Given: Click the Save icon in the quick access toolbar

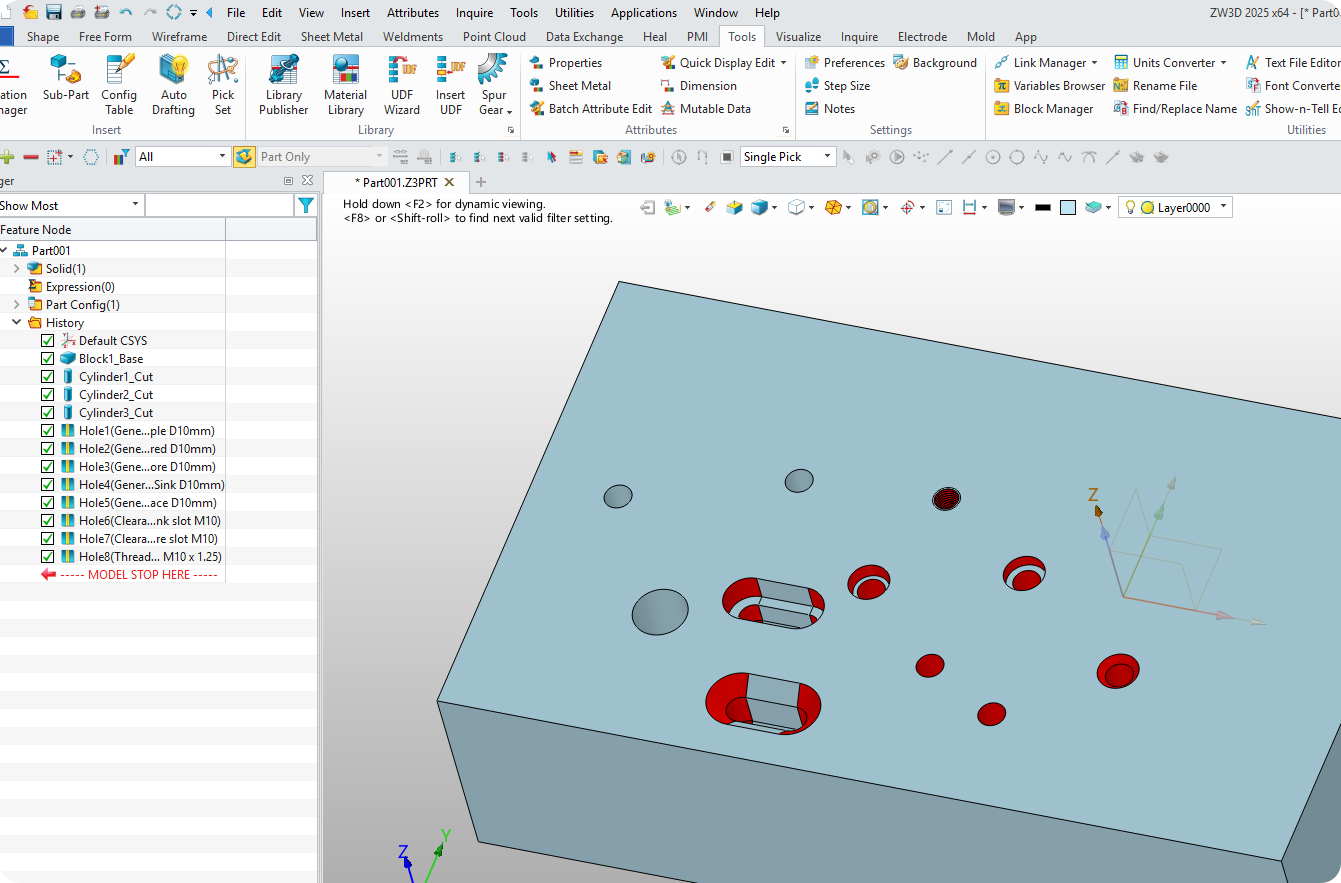Looking at the screenshot, I should point(54,12).
